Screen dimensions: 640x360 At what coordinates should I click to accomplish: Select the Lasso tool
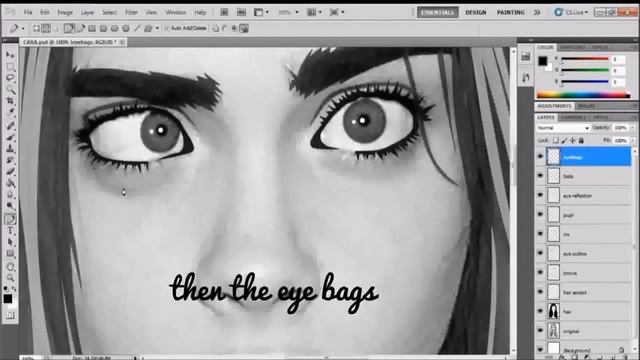[x=10, y=78]
